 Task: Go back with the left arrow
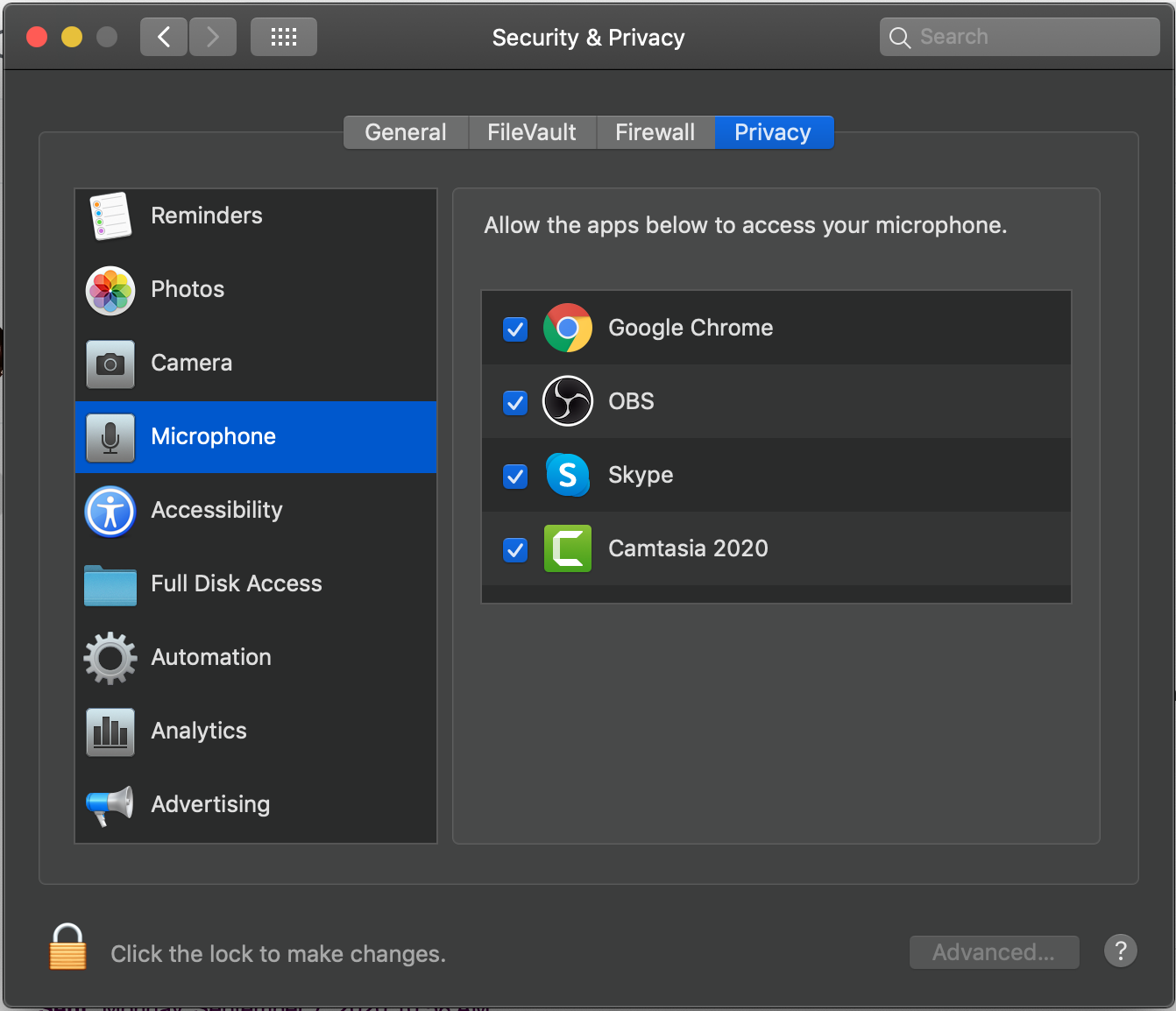[164, 37]
